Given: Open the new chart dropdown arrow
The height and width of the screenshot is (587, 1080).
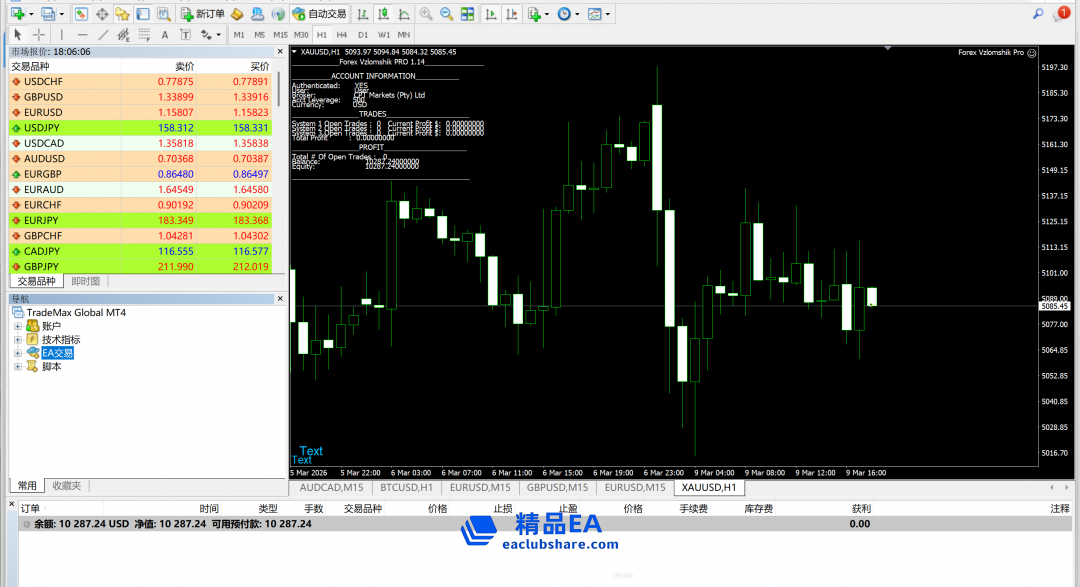Looking at the screenshot, I should (31, 15).
